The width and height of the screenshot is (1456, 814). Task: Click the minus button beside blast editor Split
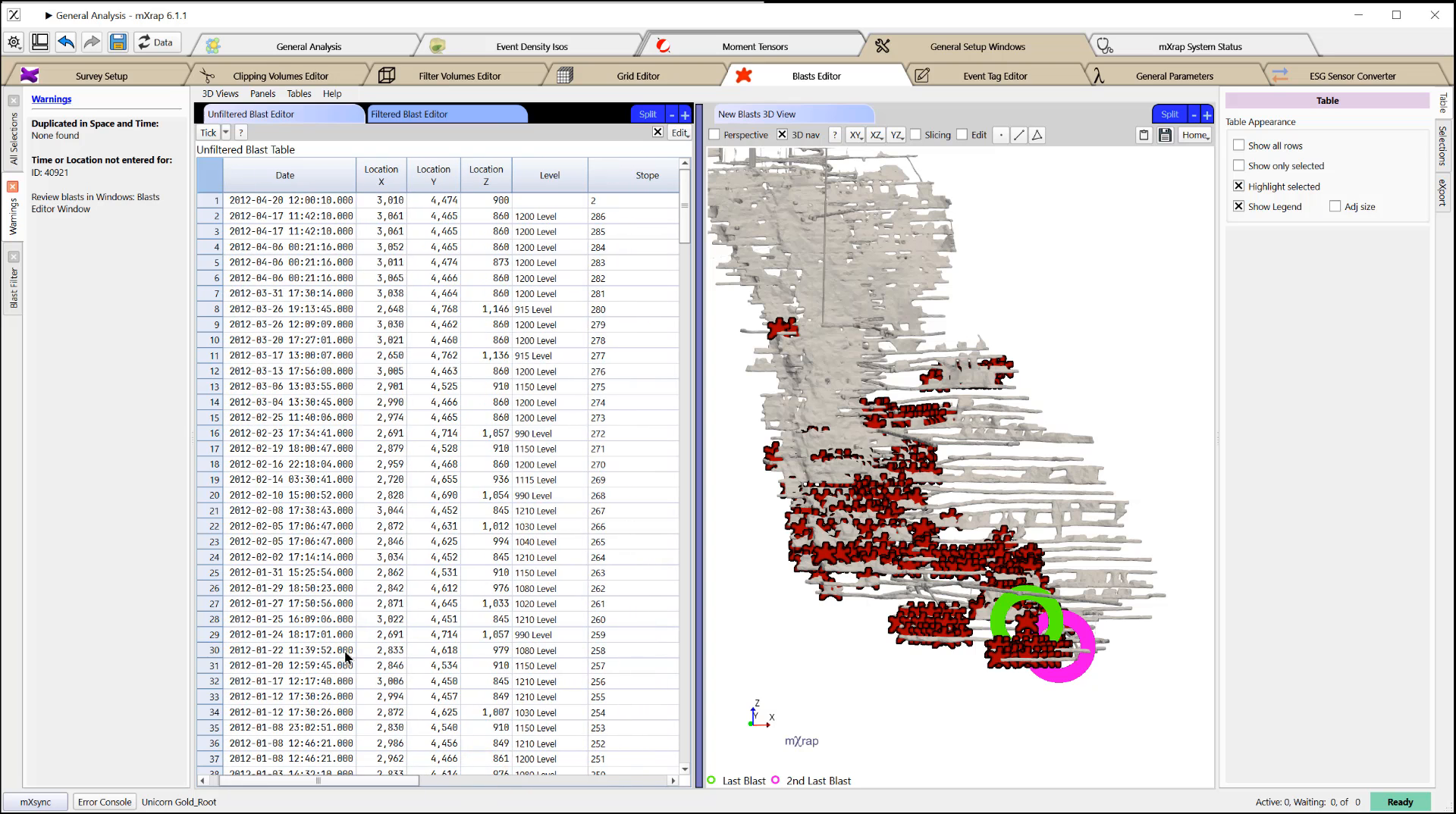[672, 114]
